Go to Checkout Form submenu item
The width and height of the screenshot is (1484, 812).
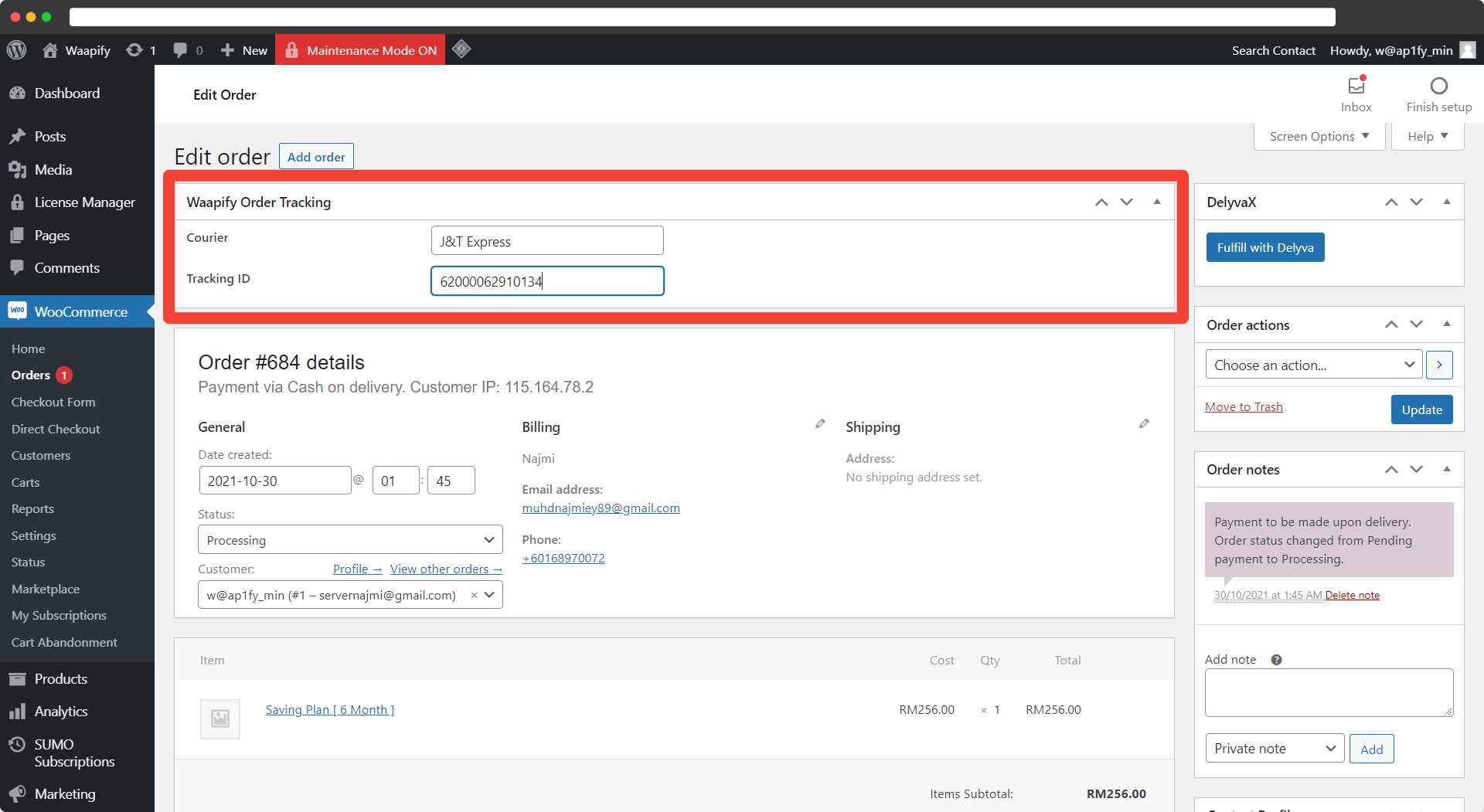point(53,402)
